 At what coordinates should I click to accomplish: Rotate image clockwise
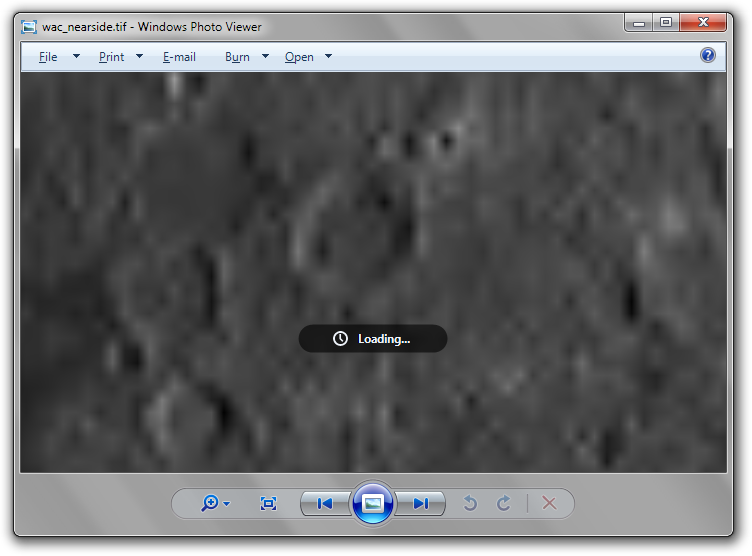503,503
